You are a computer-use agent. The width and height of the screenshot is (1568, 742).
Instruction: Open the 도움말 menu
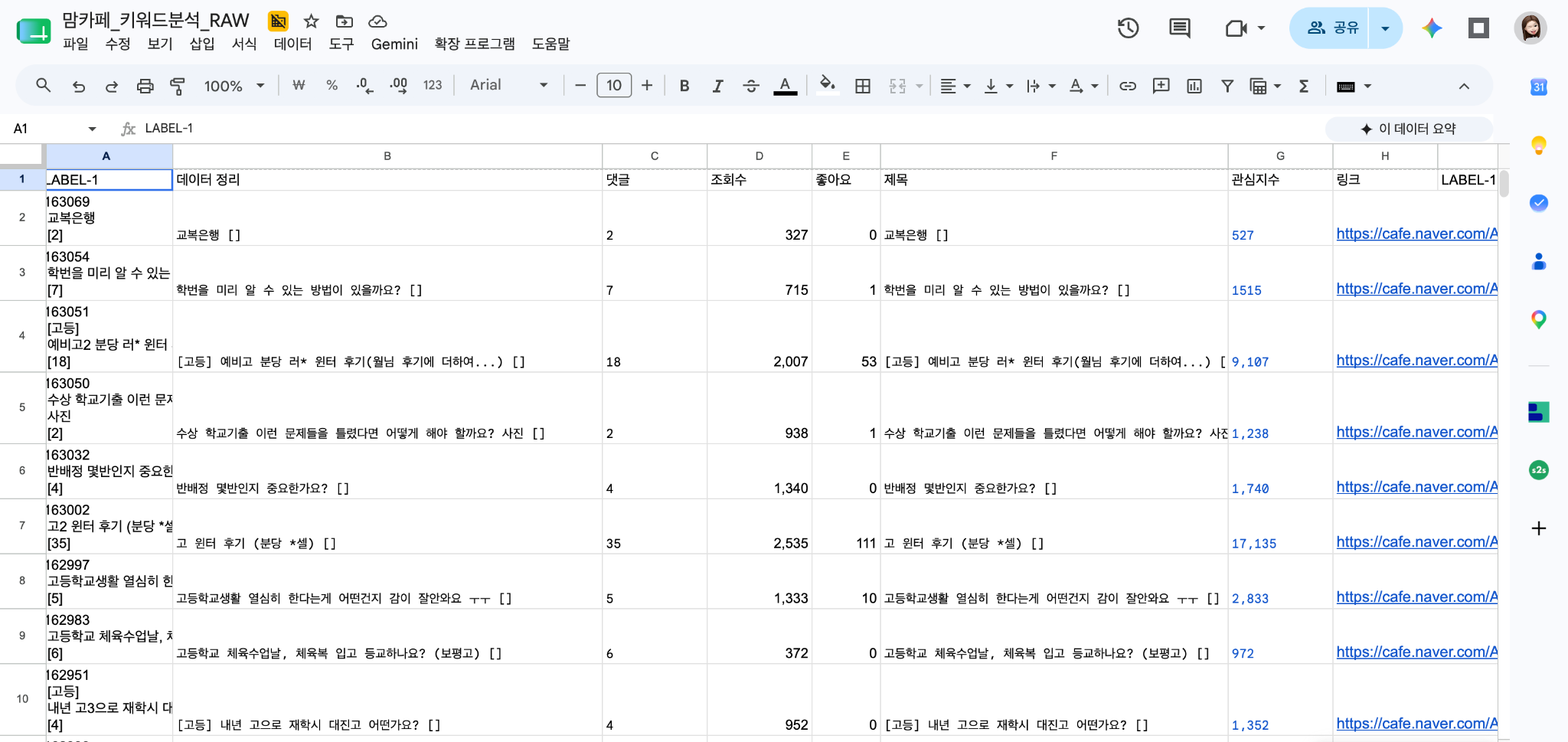(x=551, y=44)
